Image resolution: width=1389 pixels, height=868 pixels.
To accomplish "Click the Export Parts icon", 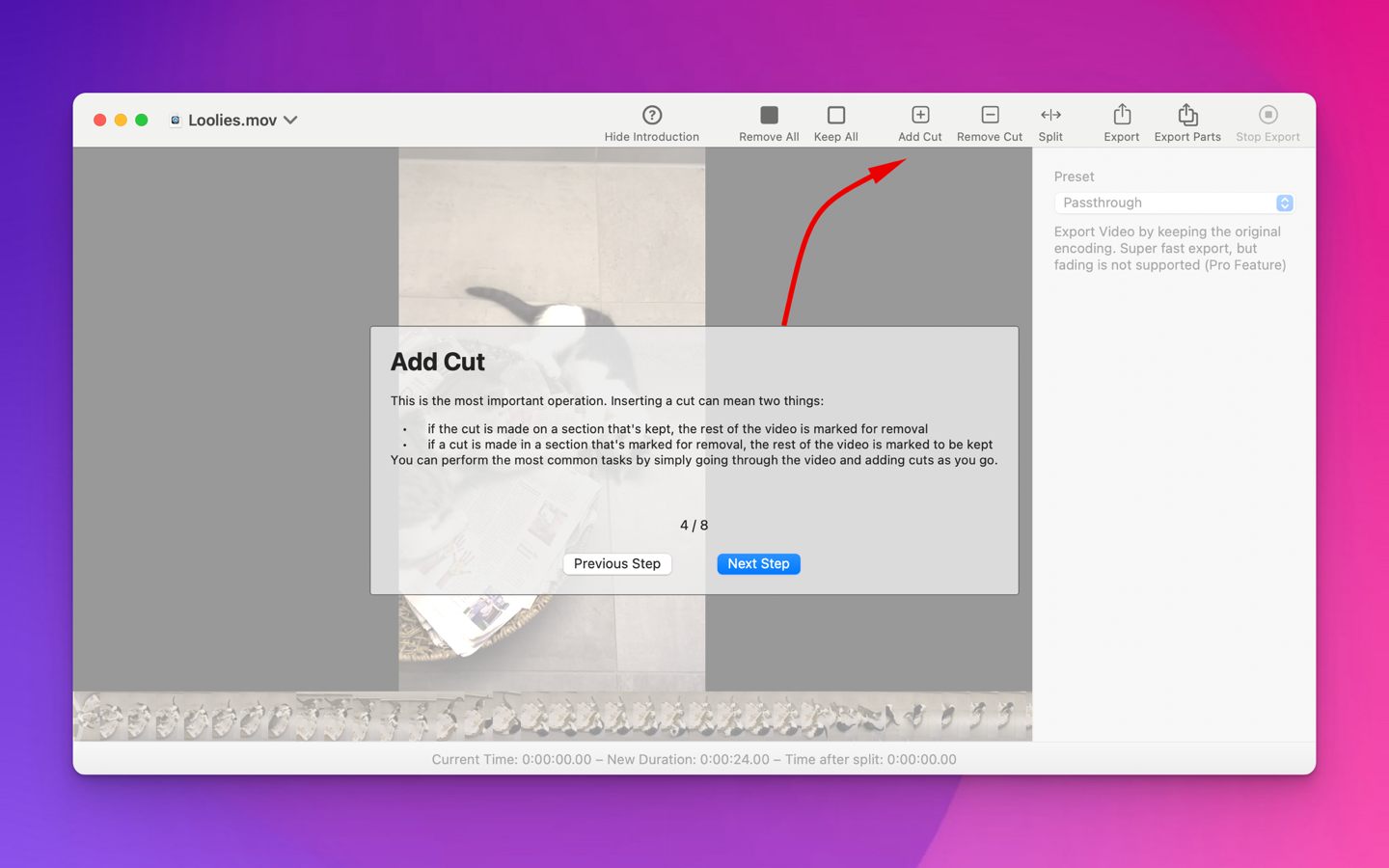I will coord(1187,115).
